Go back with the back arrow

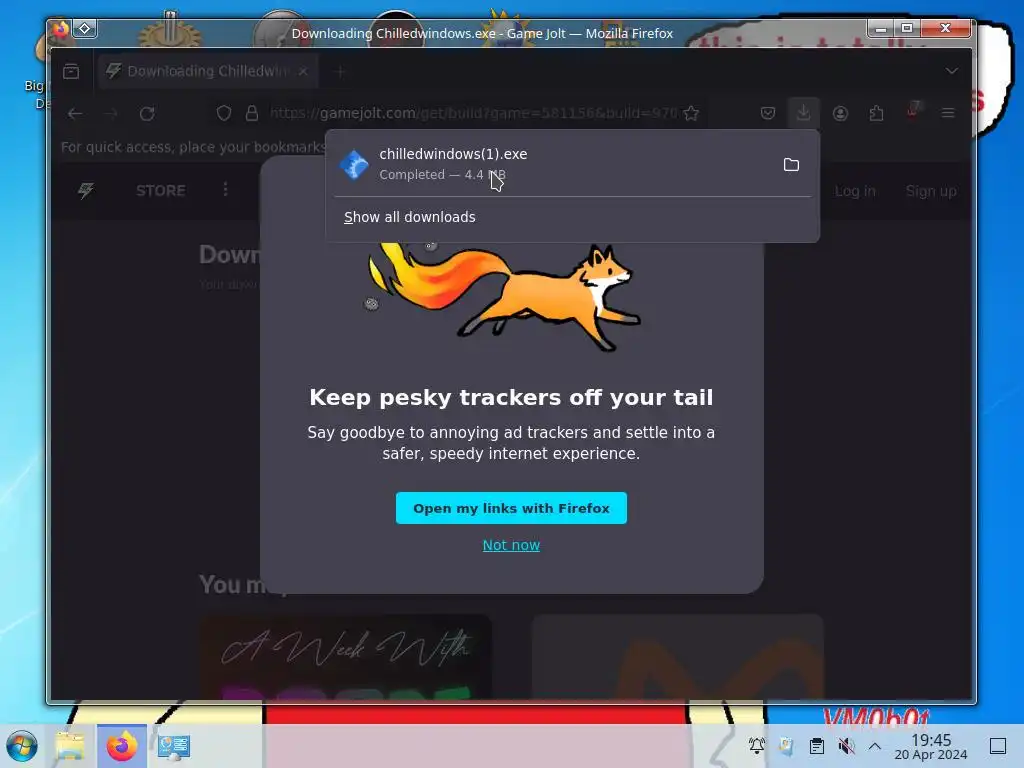[75, 114]
